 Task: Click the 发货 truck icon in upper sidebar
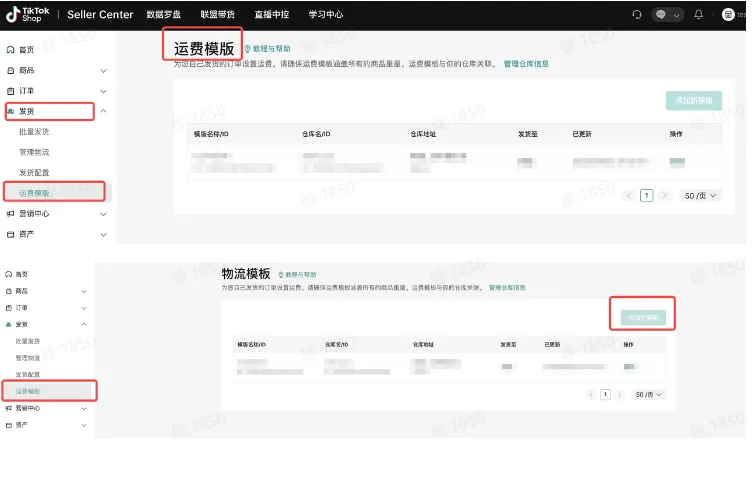[x=10, y=112]
